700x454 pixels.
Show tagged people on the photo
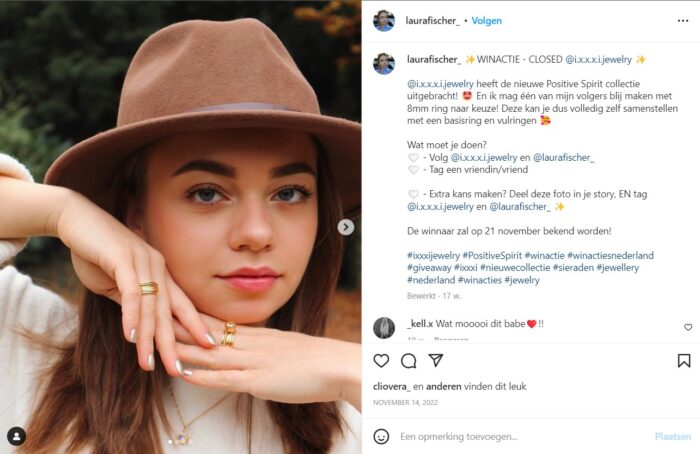(x=16, y=436)
